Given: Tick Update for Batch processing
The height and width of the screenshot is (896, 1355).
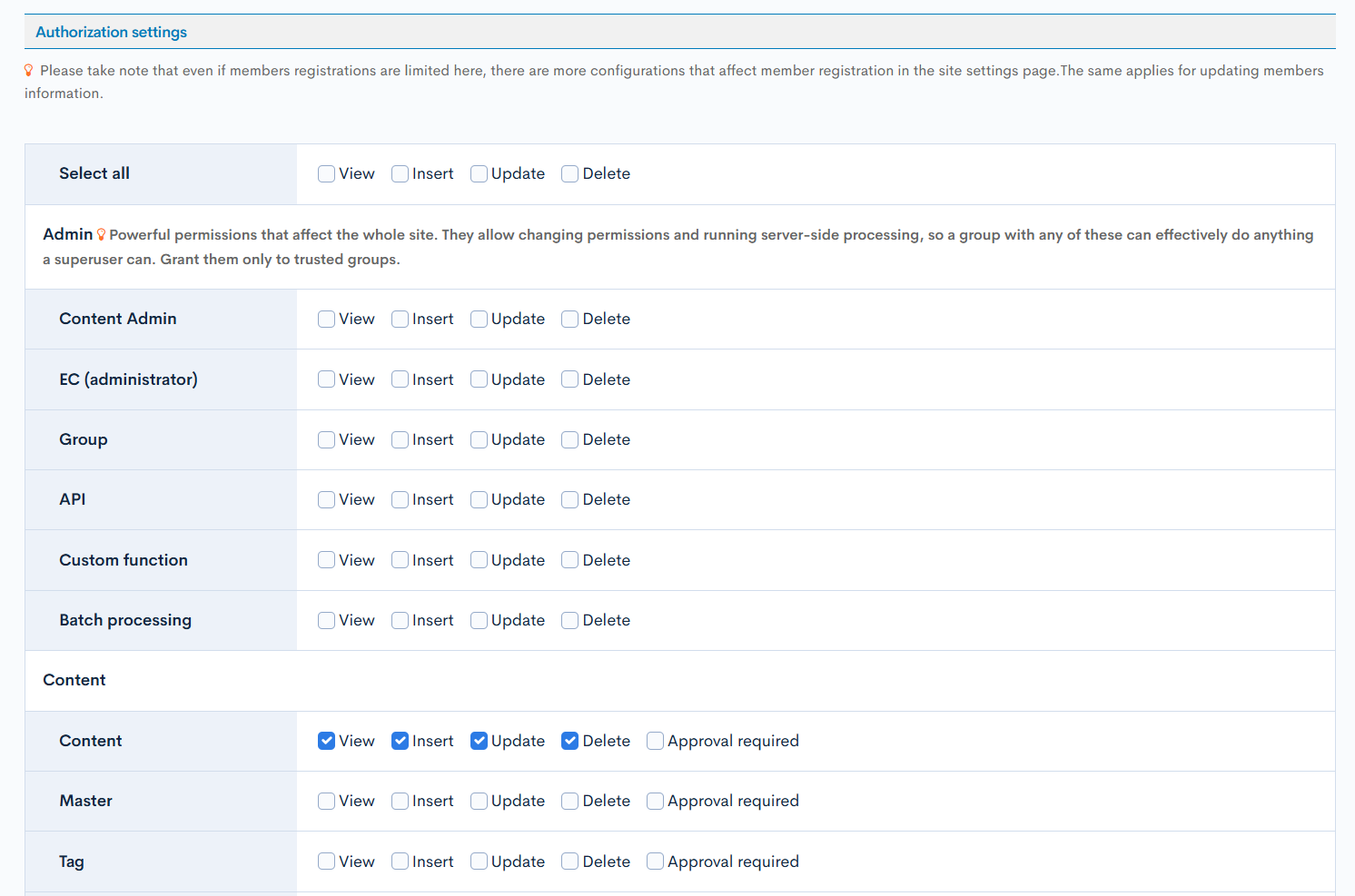Looking at the screenshot, I should click(x=479, y=620).
